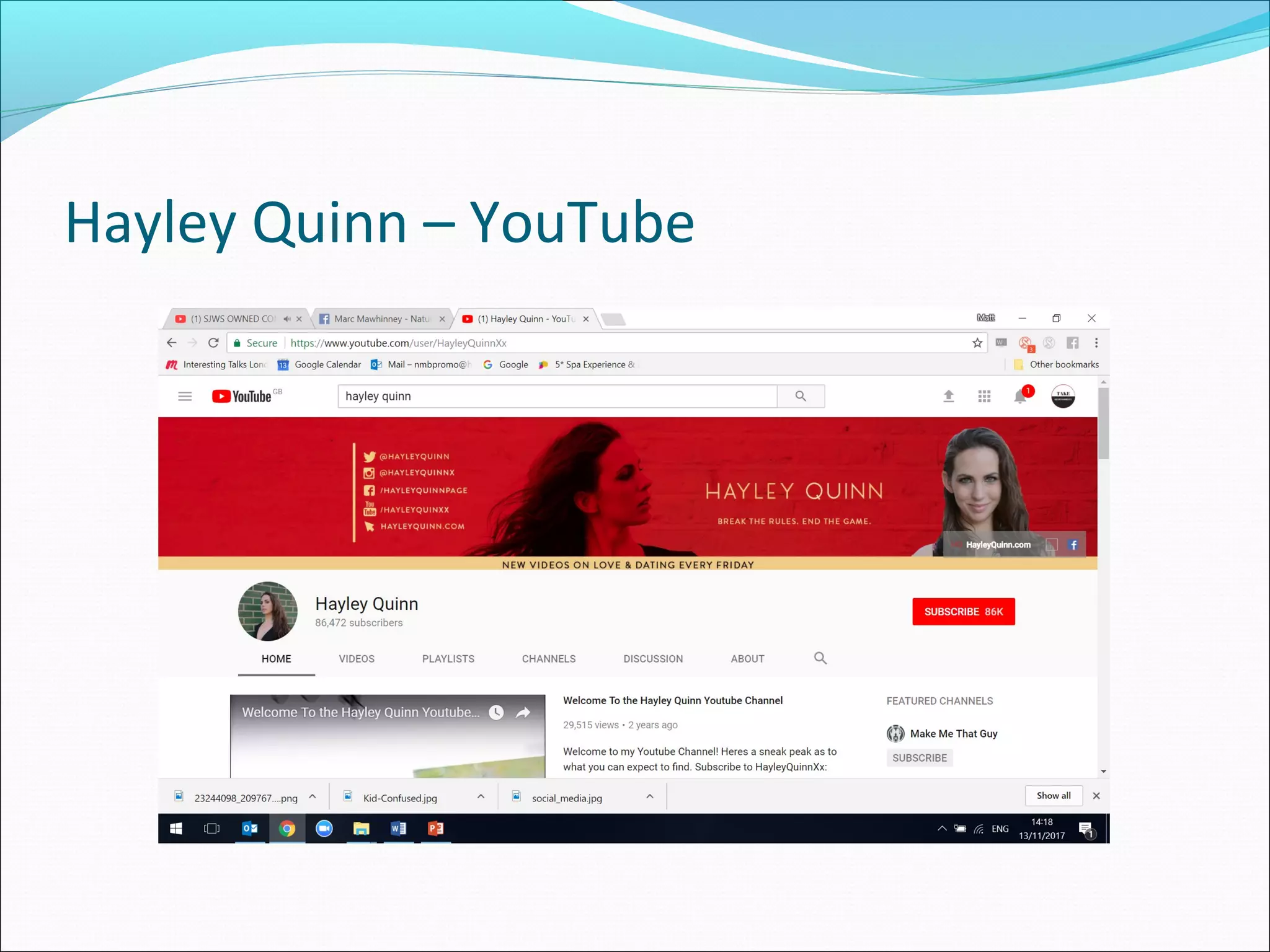The image size is (1270, 952).
Task: Show hidden system tray icons
Action: pos(942,829)
